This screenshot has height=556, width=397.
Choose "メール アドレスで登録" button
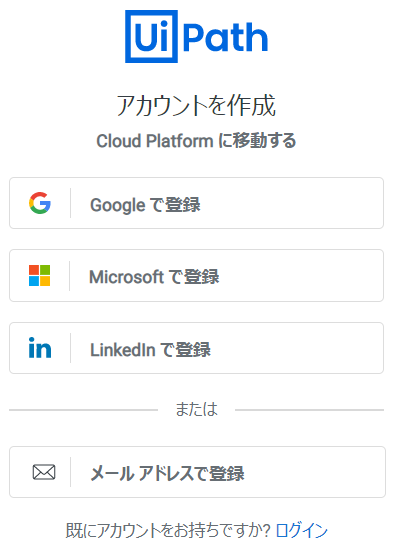coord(197,472)
